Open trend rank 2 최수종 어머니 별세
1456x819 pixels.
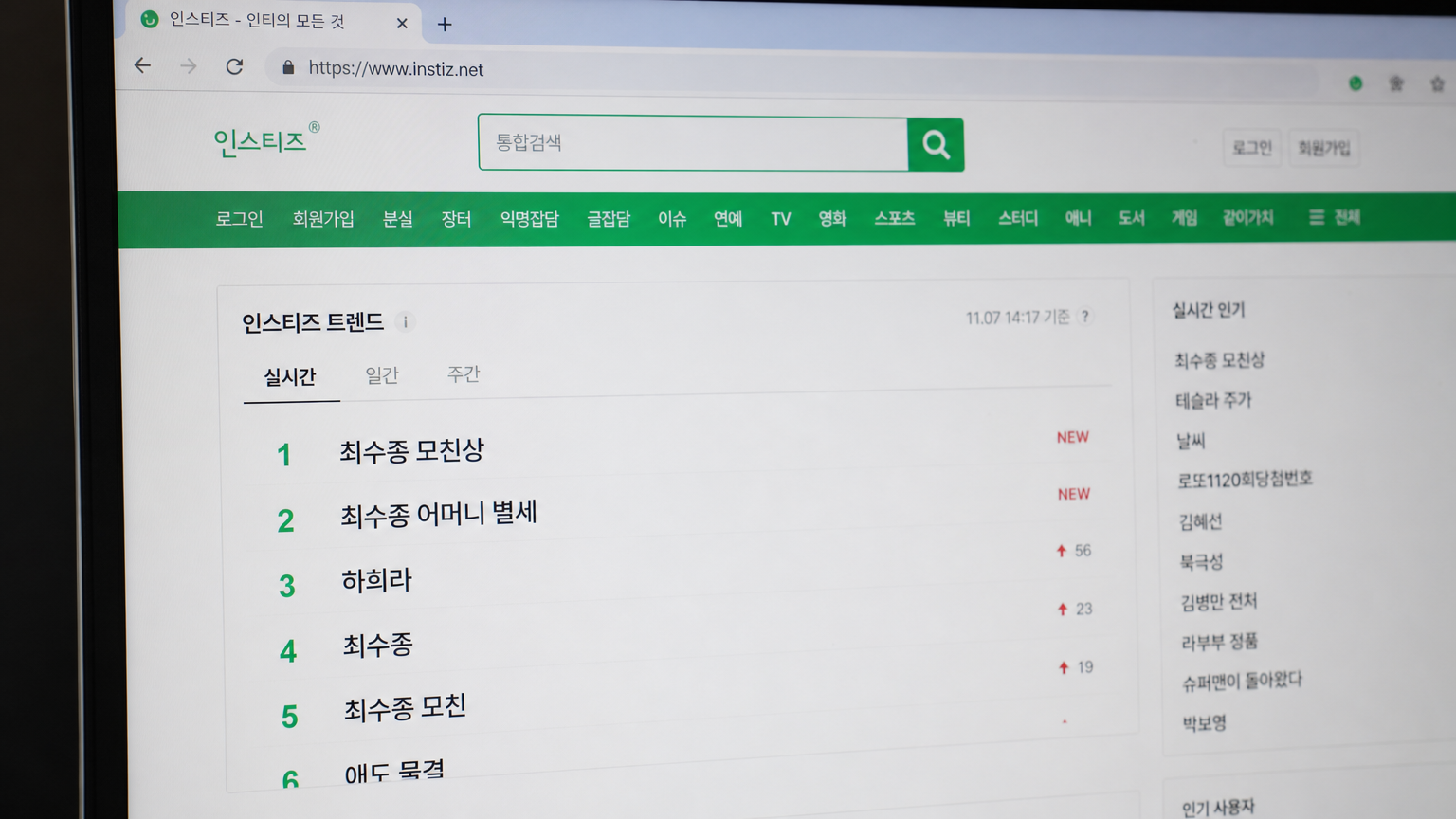[x=439, y=514]
